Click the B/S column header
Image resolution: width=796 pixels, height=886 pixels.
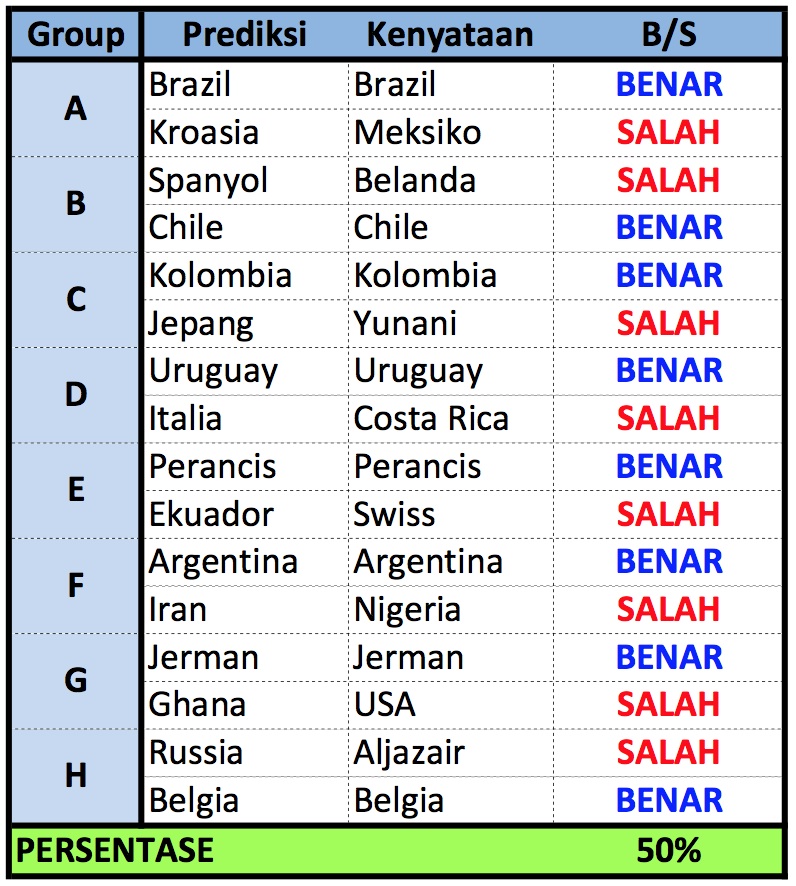(668, 36)
